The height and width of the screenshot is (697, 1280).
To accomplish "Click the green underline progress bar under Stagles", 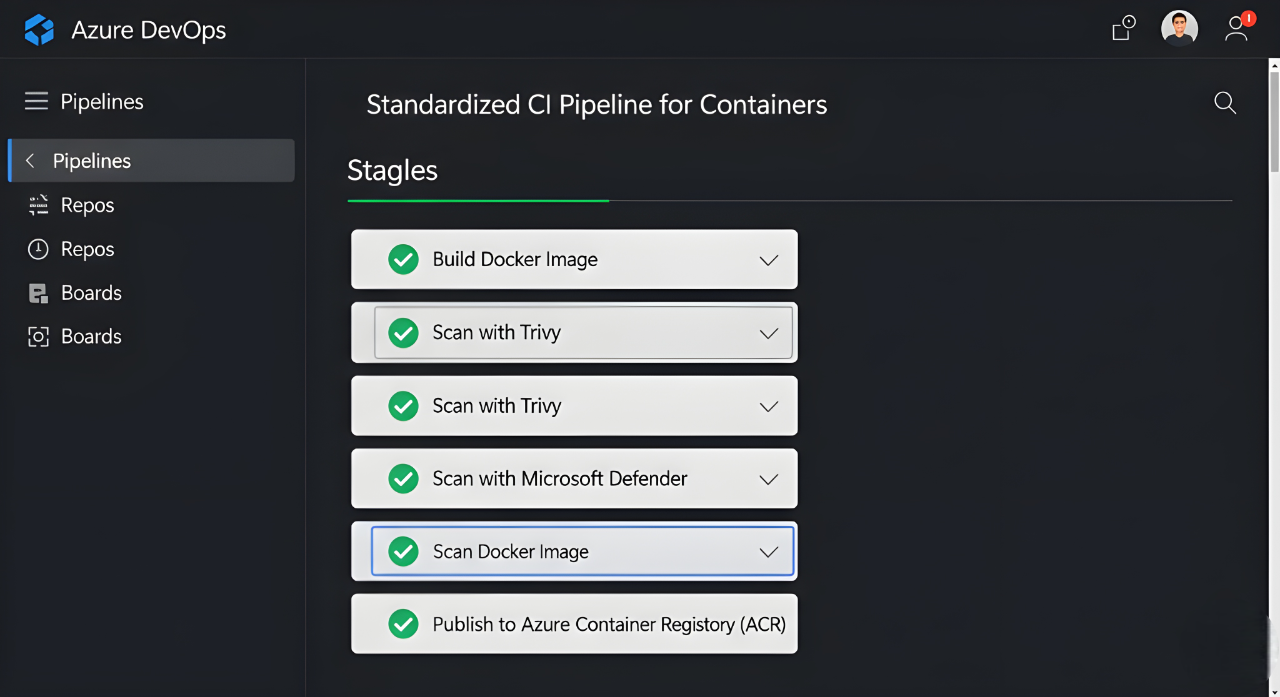I will (478, 200).
